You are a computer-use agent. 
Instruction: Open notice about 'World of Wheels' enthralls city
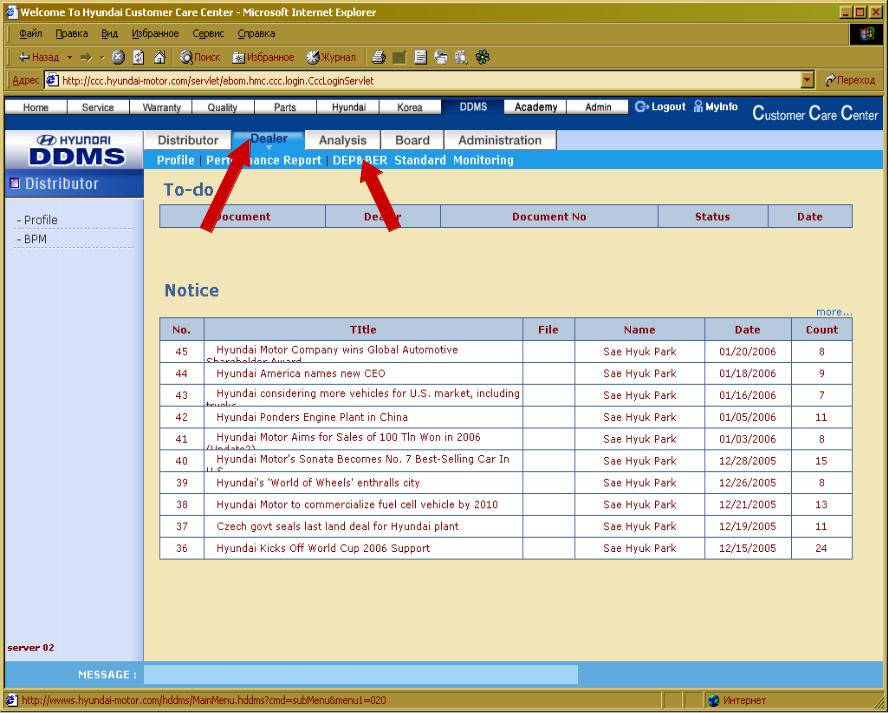(318, 483)
